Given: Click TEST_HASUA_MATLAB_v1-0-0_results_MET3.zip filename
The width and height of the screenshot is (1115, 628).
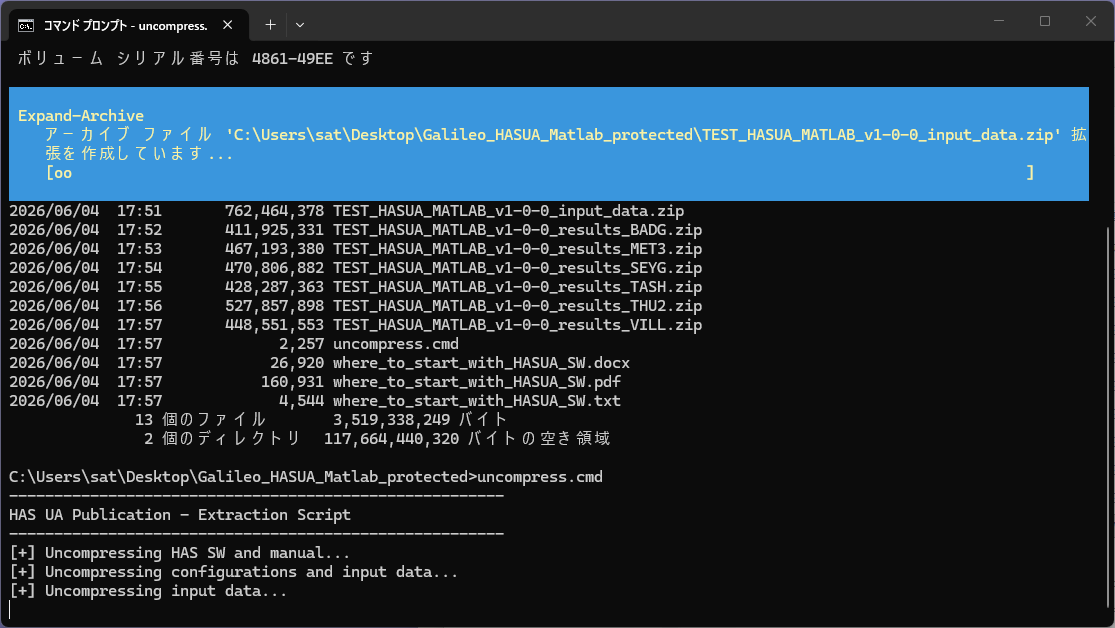Looking at the screenshot, I should pyautogui.click(x=518, y=249).
